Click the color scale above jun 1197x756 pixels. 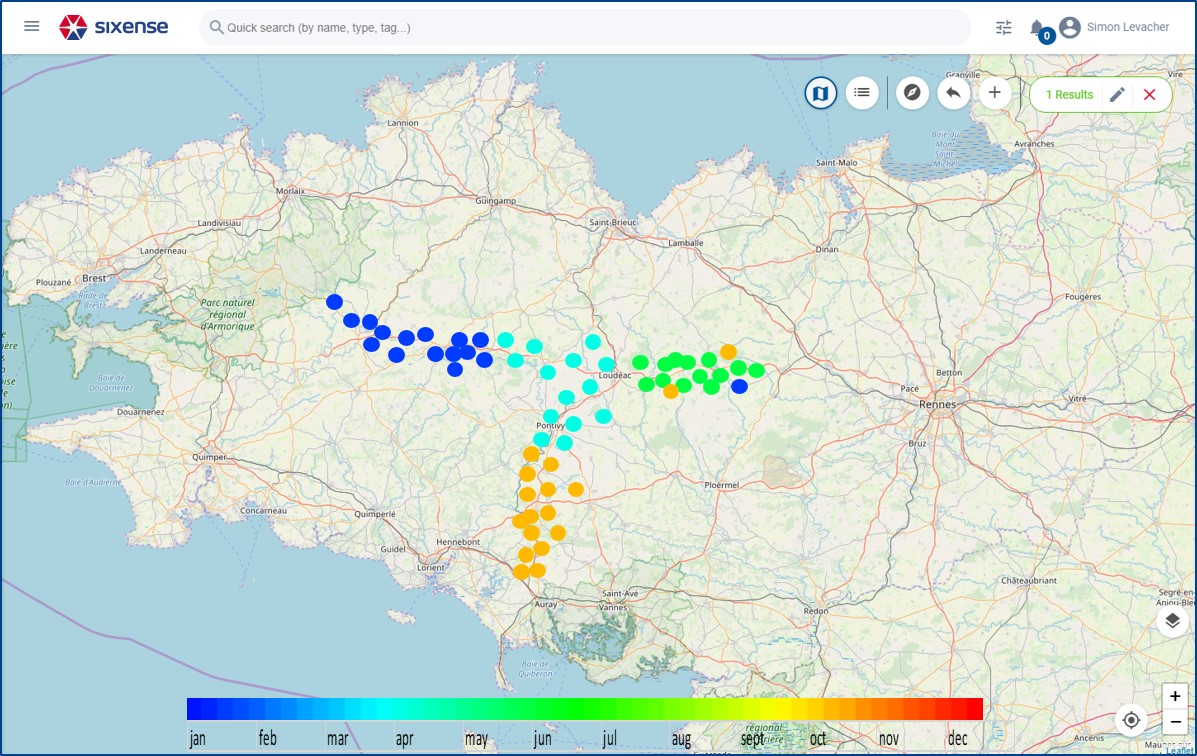542,709
